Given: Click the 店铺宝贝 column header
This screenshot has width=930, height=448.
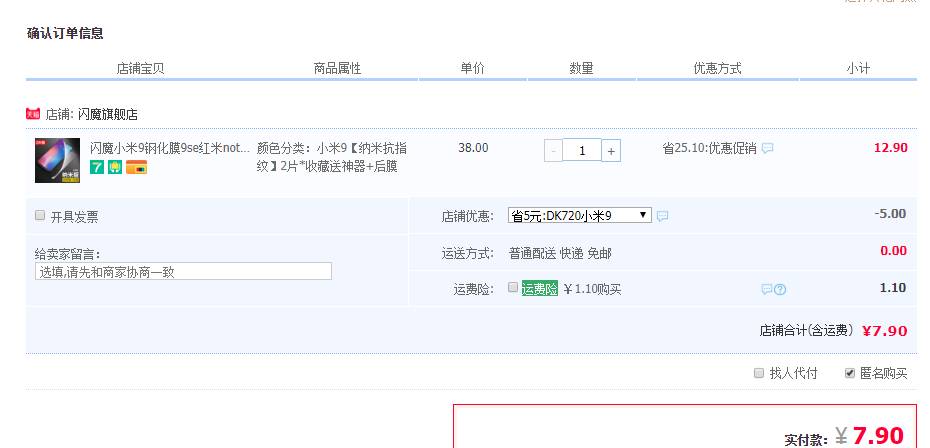Looking at the screenshot, I should click(141, 68).
